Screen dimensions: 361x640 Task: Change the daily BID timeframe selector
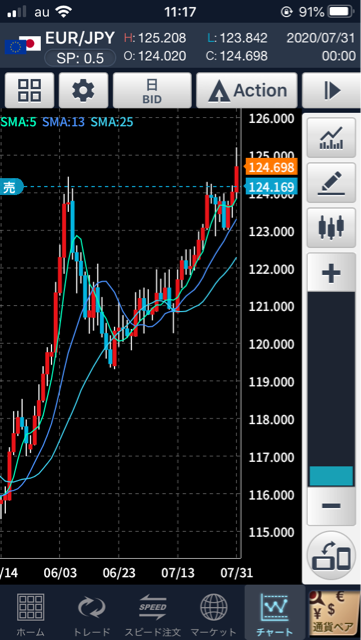[x=152, y=90]
